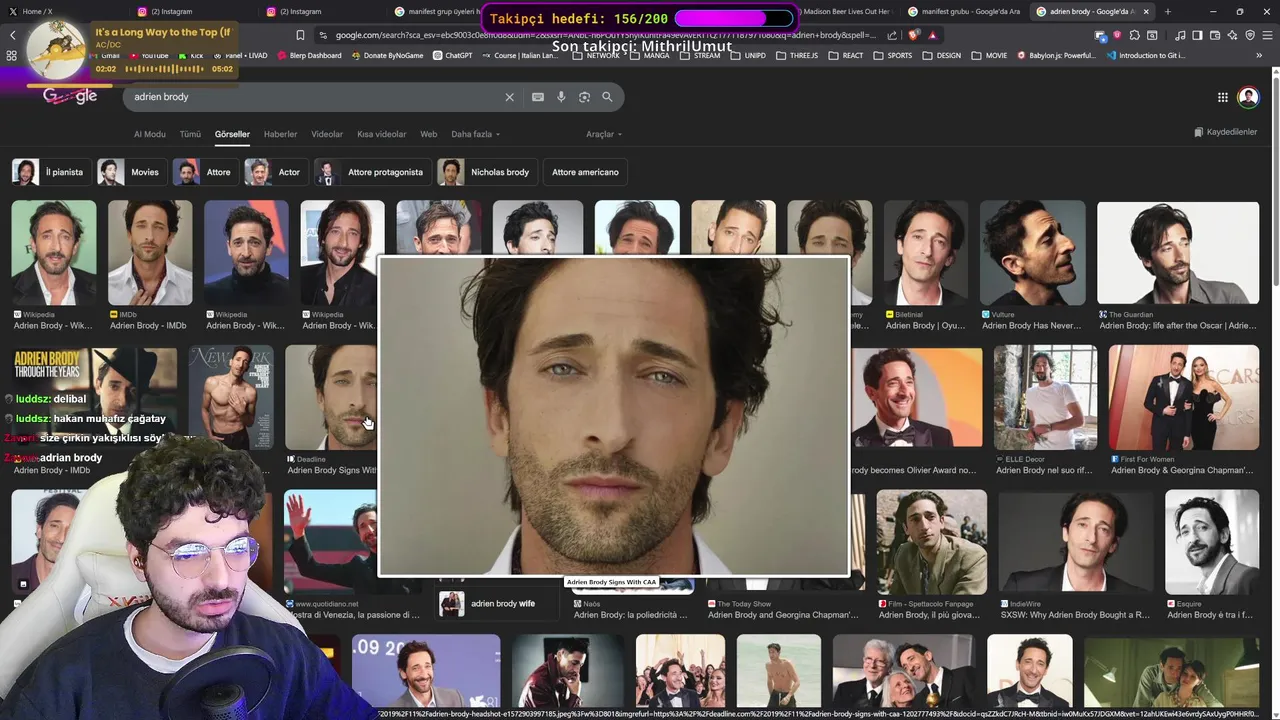Click the Google logo

tap(70, 97)
